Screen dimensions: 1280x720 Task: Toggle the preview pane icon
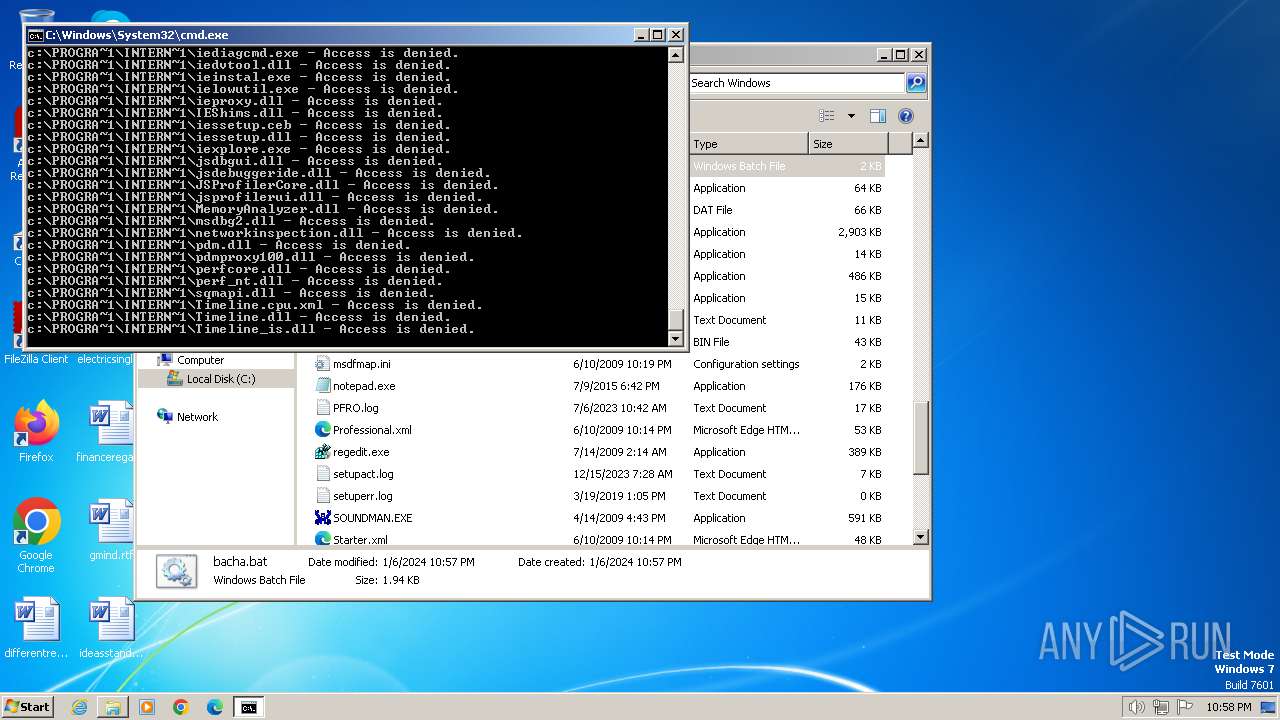(878, 116)
